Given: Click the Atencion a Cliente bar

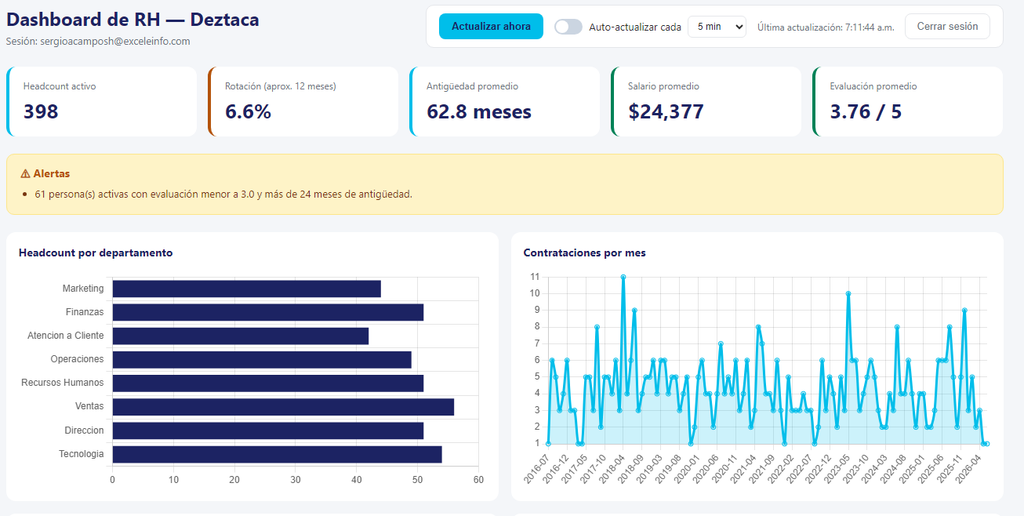Looking at the screenshot, I should [240, 336].
